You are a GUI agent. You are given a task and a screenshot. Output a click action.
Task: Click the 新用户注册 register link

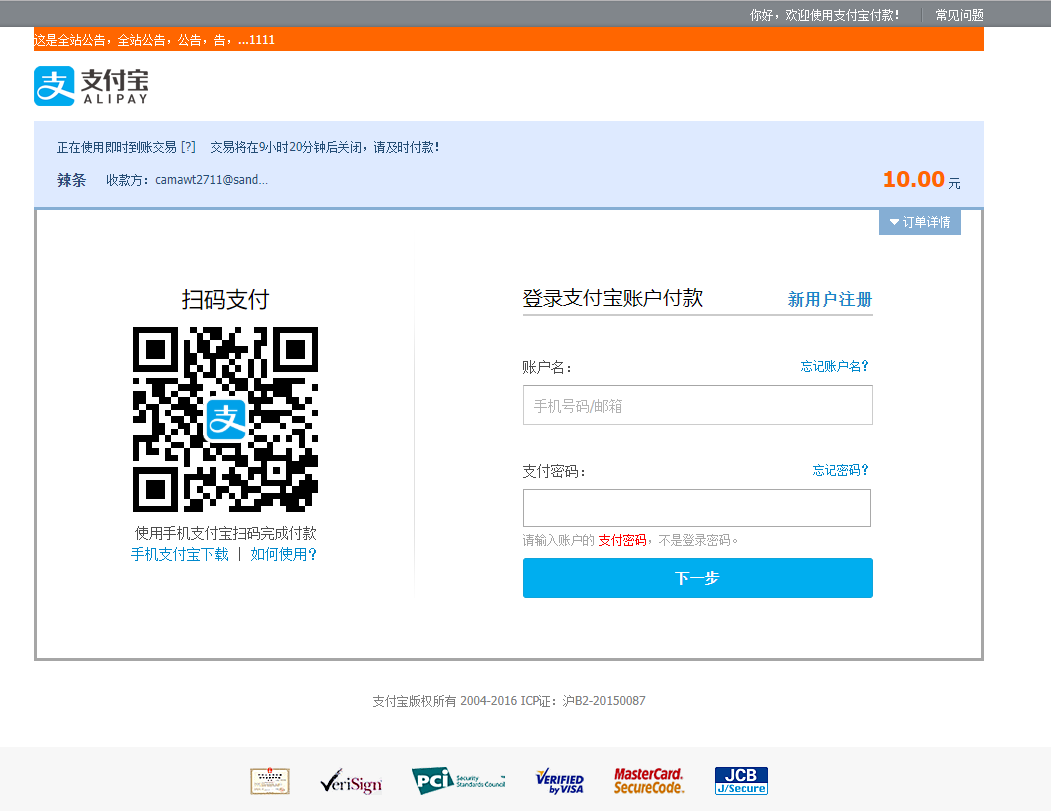[x=830, y=299]
